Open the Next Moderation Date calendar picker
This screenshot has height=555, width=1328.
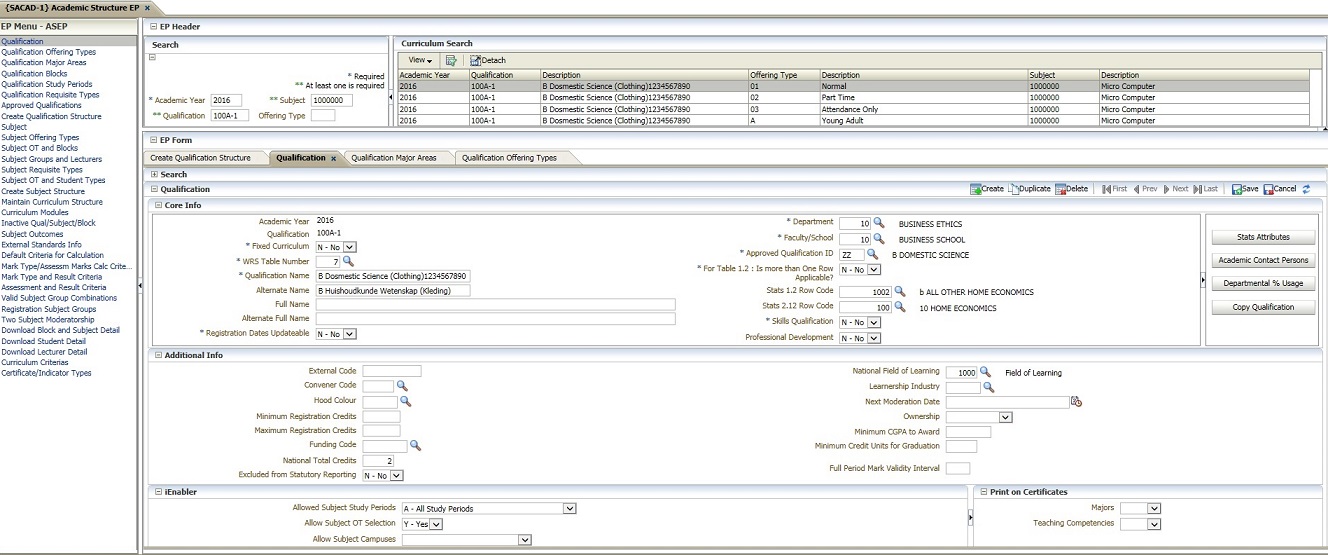[x=1076, y=402]
